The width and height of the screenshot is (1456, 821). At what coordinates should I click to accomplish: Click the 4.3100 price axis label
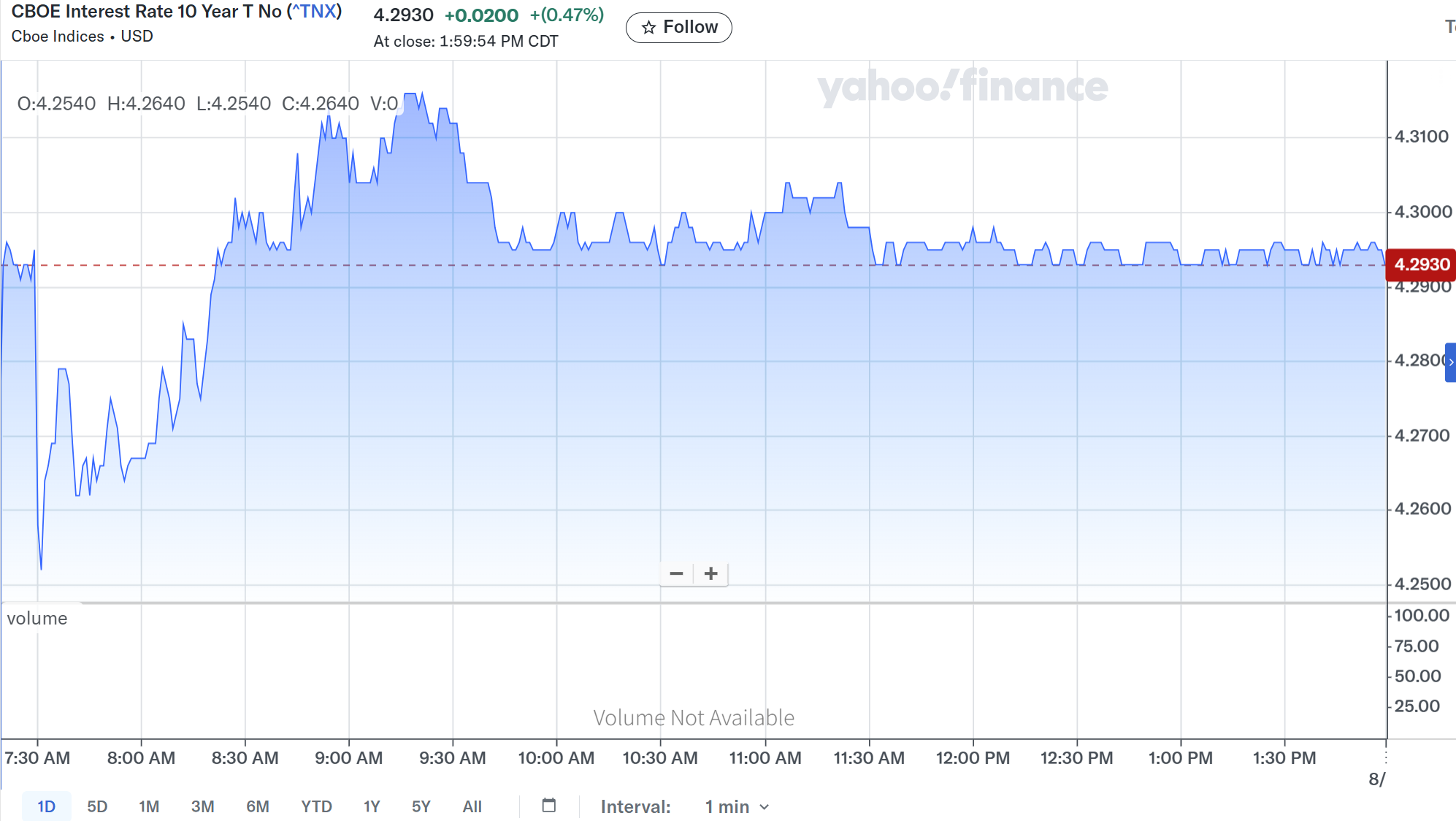[1422, 137]
